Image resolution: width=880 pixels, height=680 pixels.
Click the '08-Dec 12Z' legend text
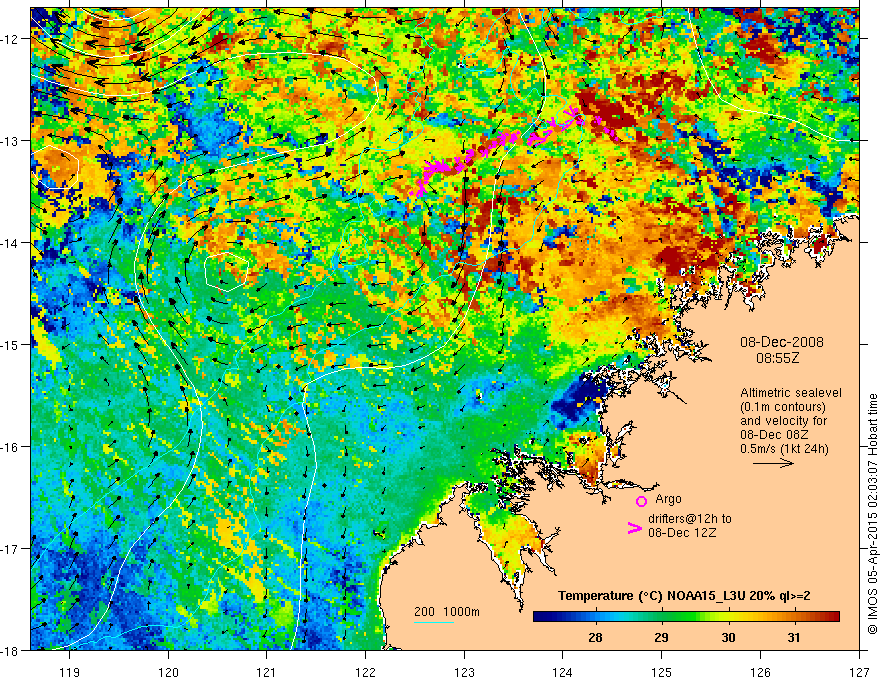[682, 533]
